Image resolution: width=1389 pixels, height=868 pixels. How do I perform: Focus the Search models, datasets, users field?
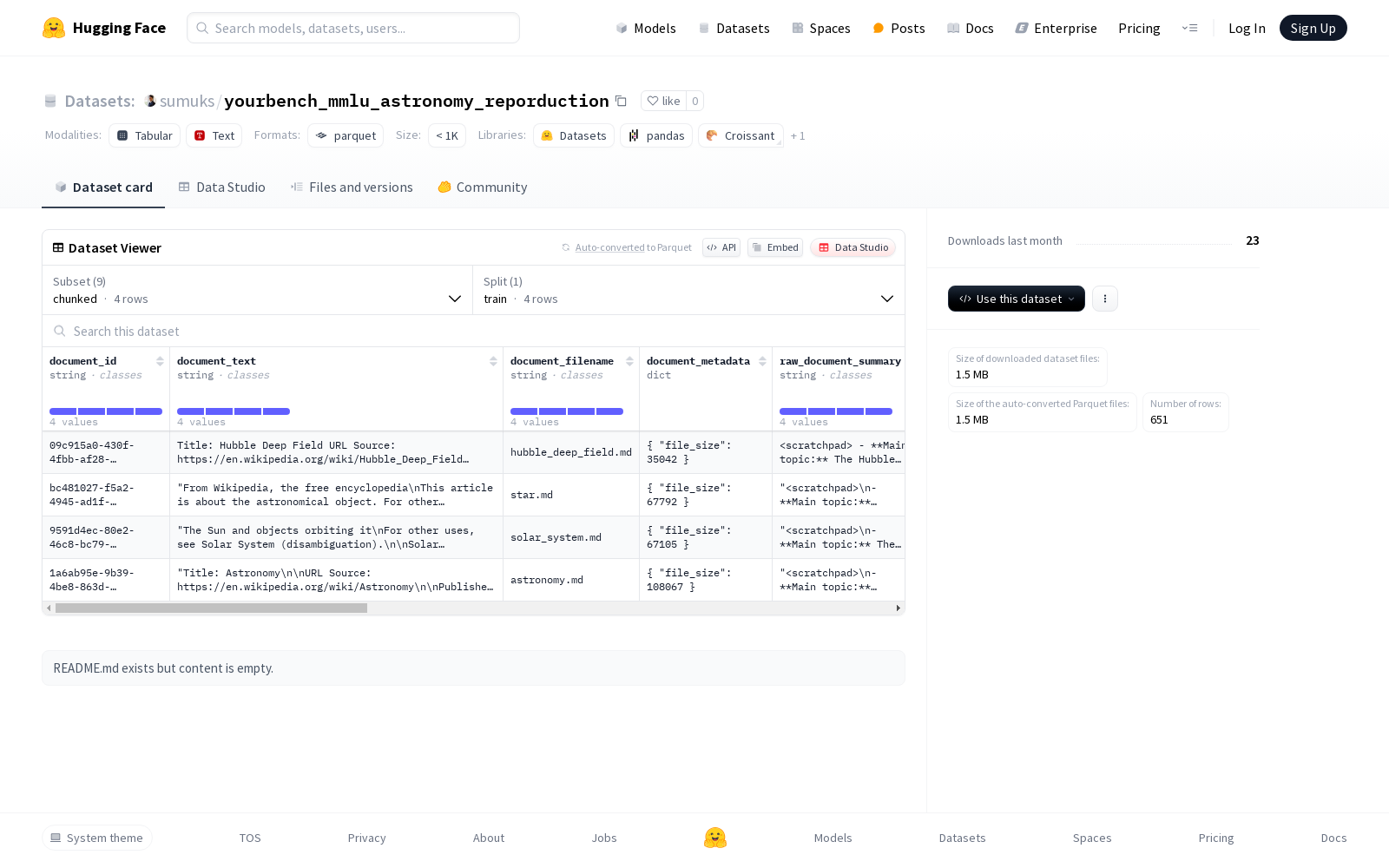click(x=353, y=28)
